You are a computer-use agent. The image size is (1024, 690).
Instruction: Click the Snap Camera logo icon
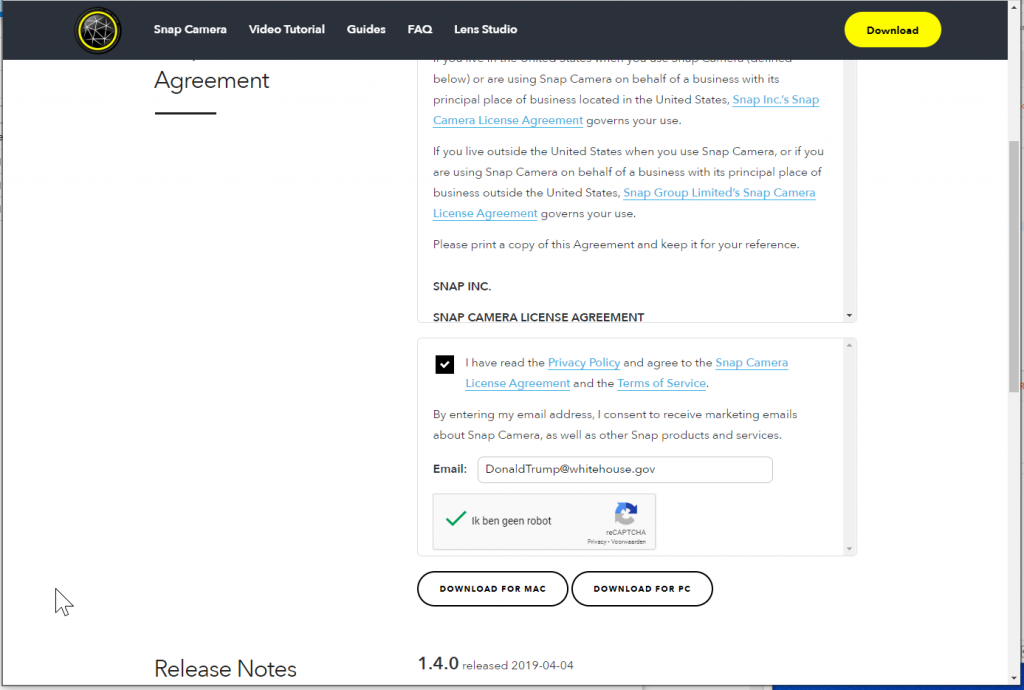coord(98,30)
